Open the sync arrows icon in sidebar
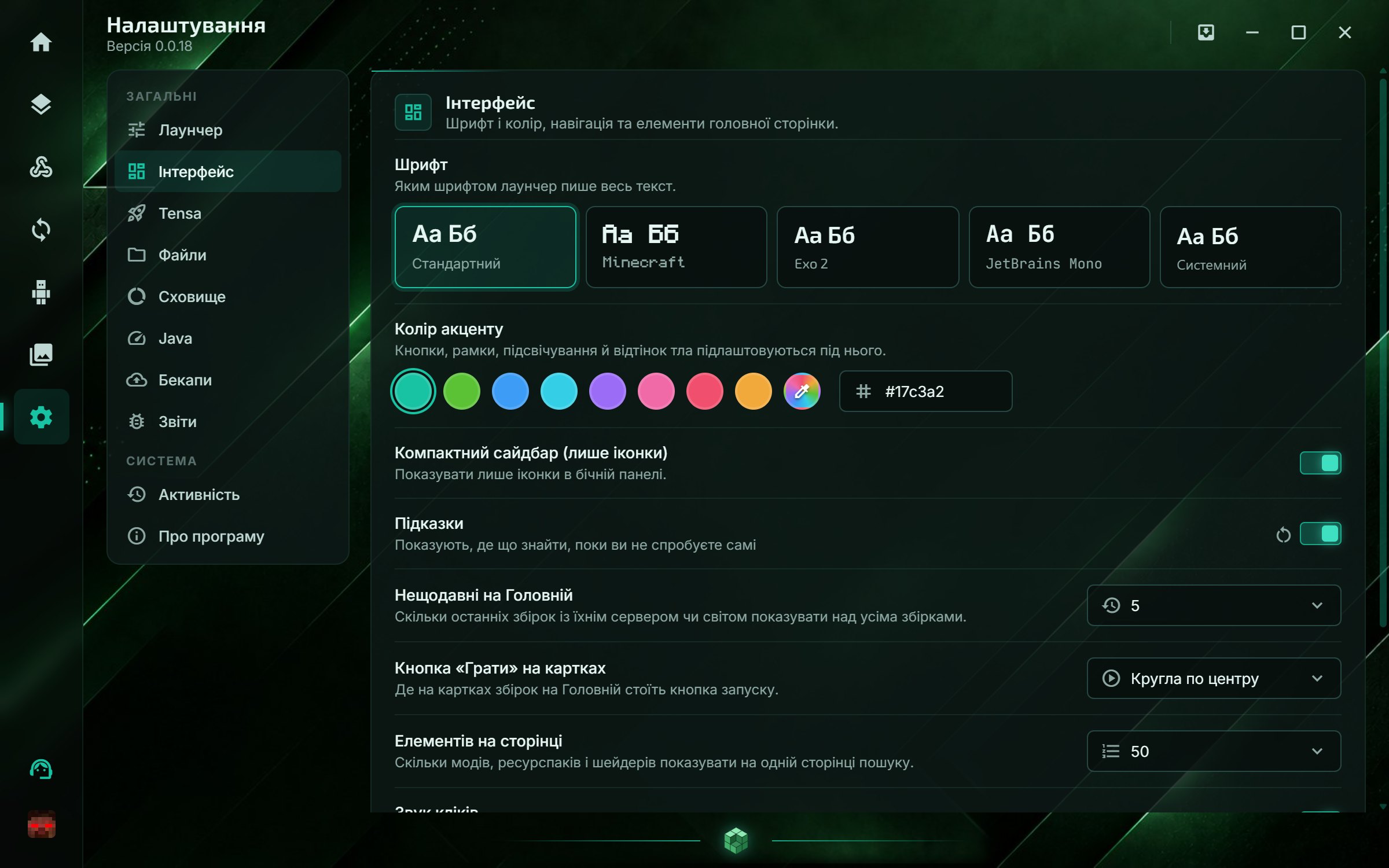 tap(41, 230)
